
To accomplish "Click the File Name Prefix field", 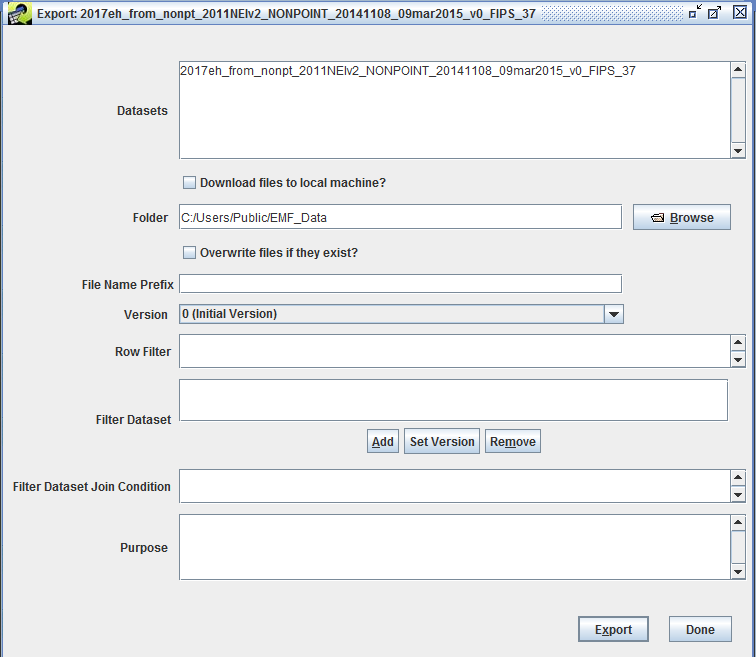I will click(400, 284).
